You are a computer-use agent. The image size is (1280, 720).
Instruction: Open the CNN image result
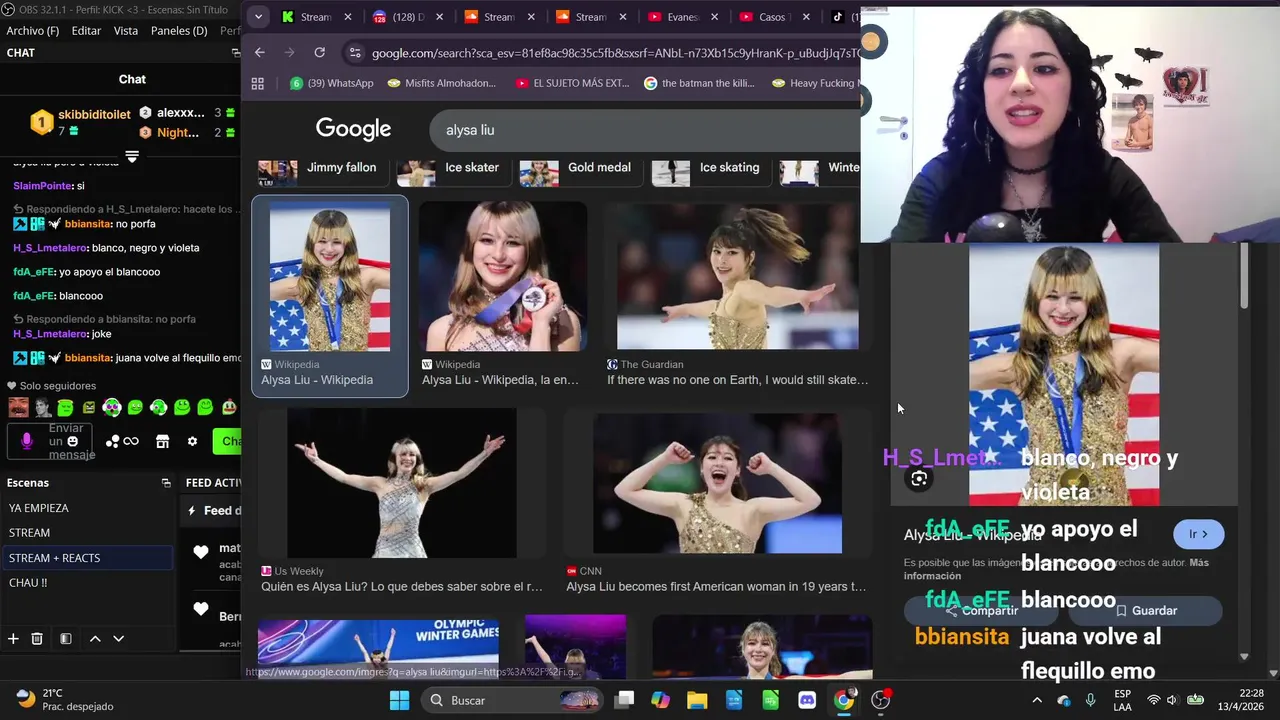point(717,484)
